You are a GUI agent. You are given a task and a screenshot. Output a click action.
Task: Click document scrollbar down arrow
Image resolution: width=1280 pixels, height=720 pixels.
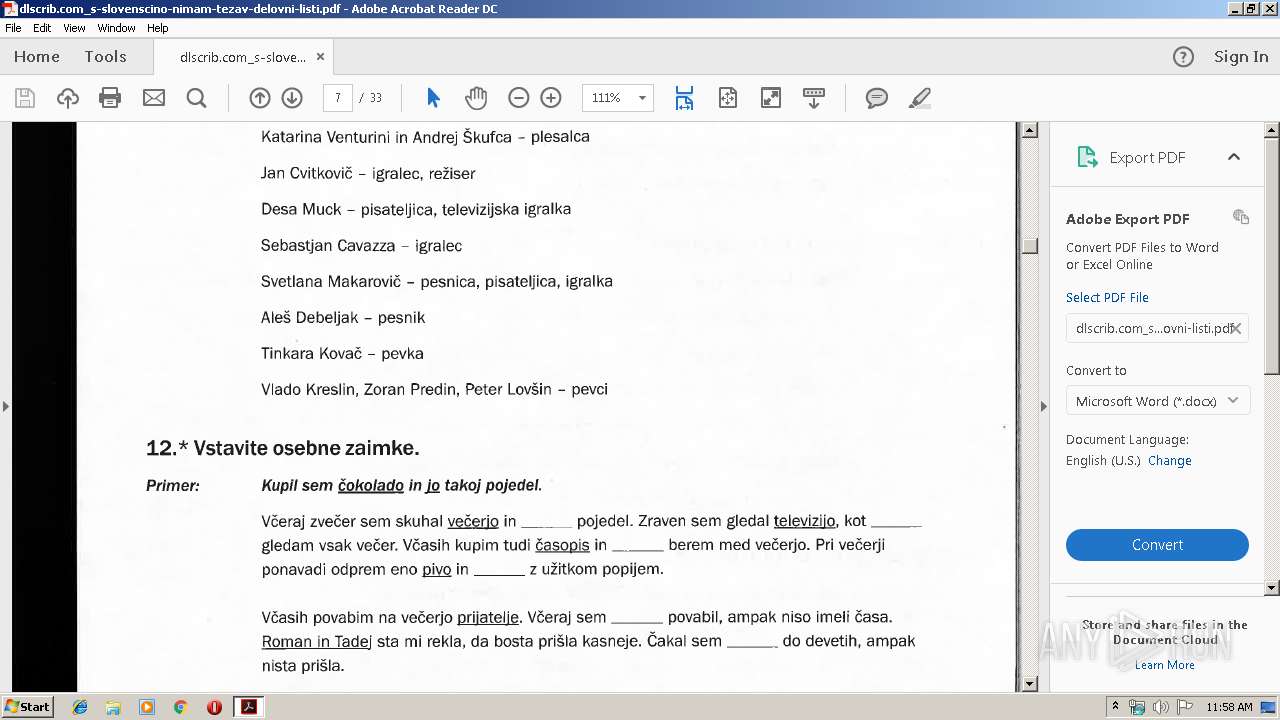click(1029, 684)
